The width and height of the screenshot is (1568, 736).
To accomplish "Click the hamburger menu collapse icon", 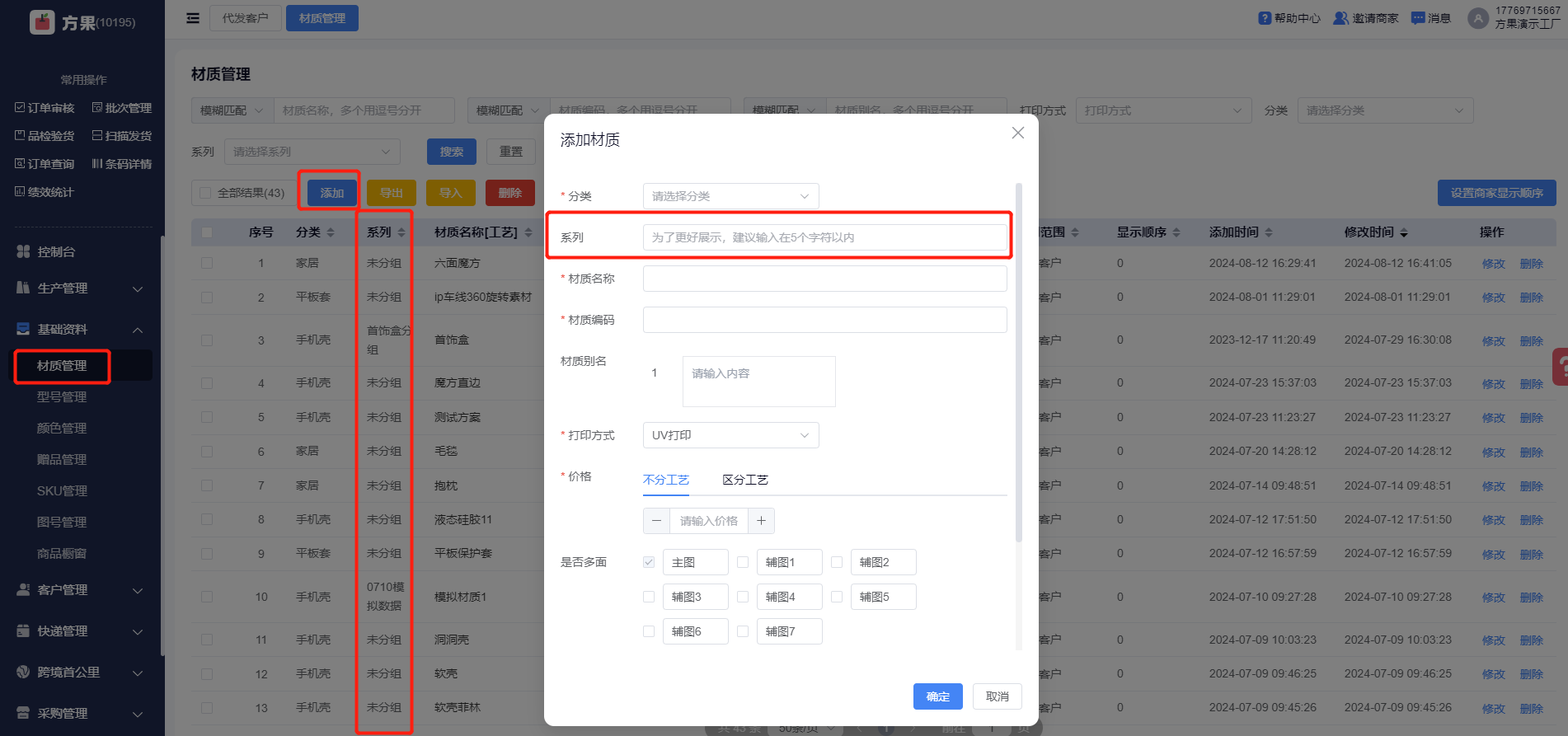I will point(193,18).
